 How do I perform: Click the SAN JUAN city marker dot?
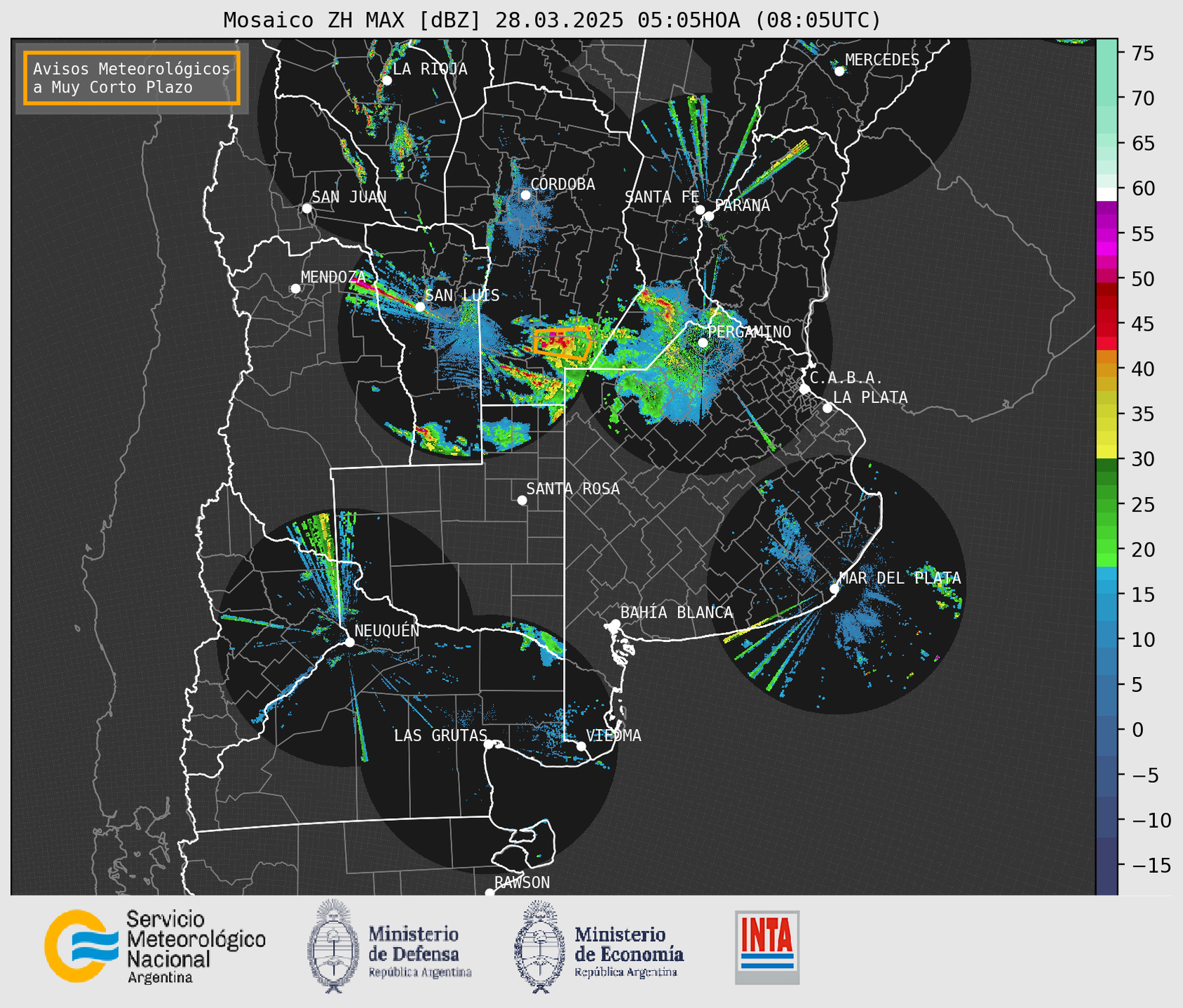coord(306,208)
